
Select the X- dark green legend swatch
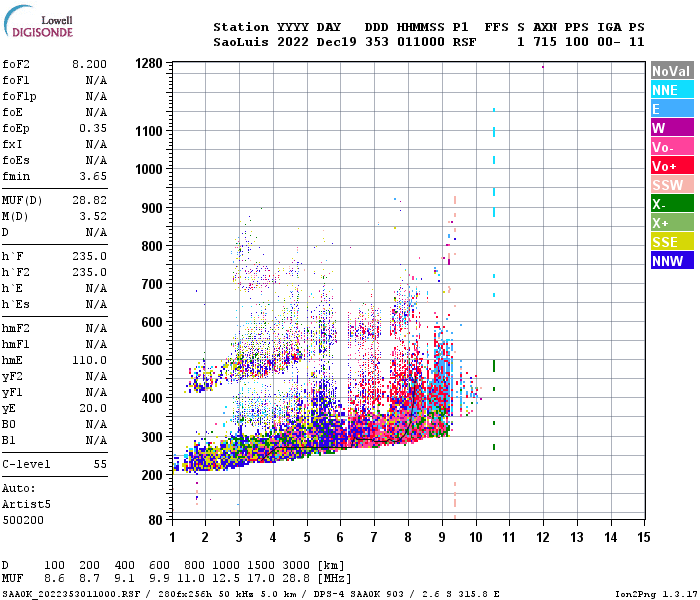click(672, 204)
